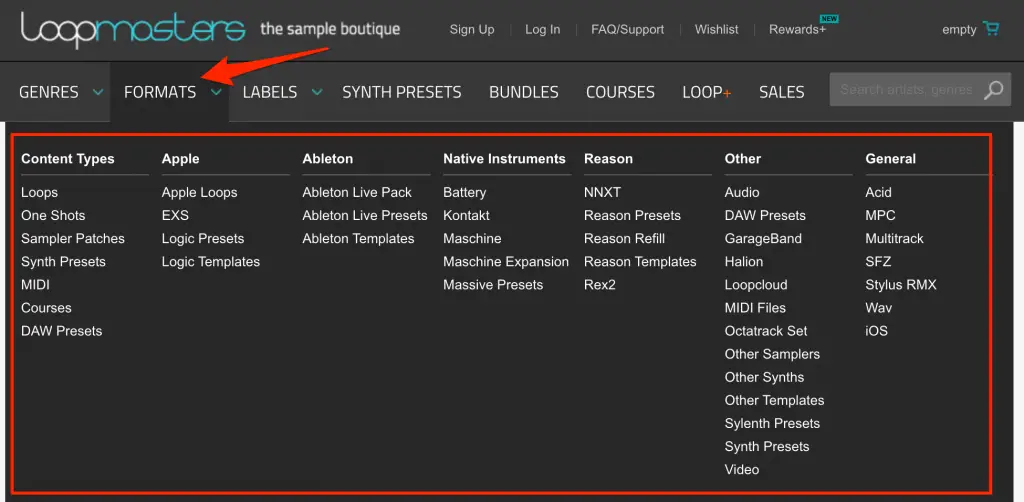1024x502 pixels.
Task: Select Courses under Content Types
Action: click(x=46, y=308)
